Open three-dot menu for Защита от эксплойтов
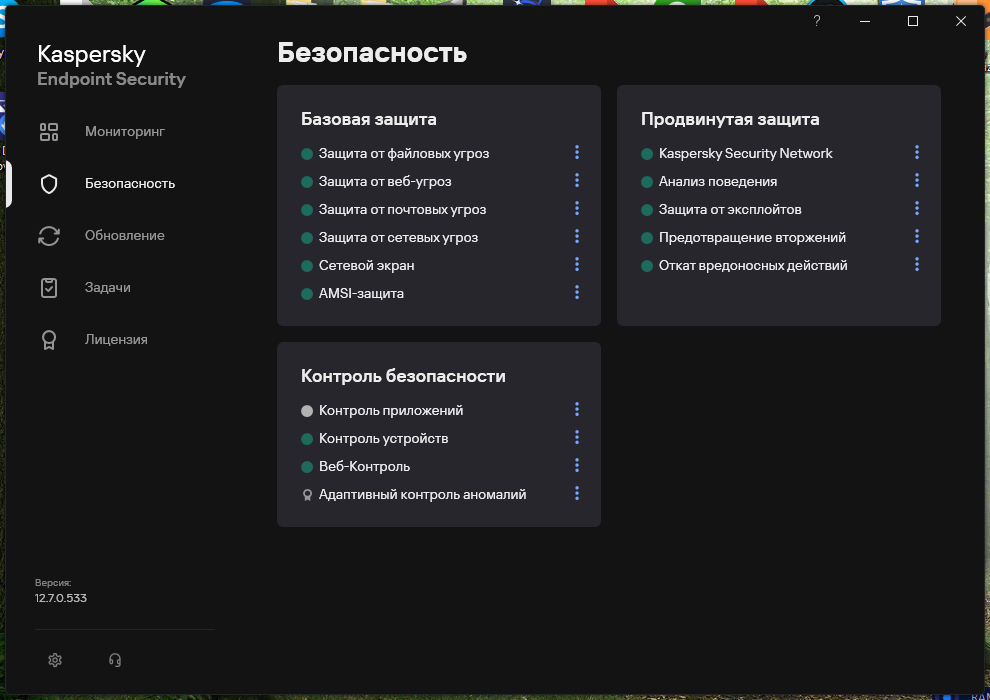990x700 pixels. click(x=917, y=208)
